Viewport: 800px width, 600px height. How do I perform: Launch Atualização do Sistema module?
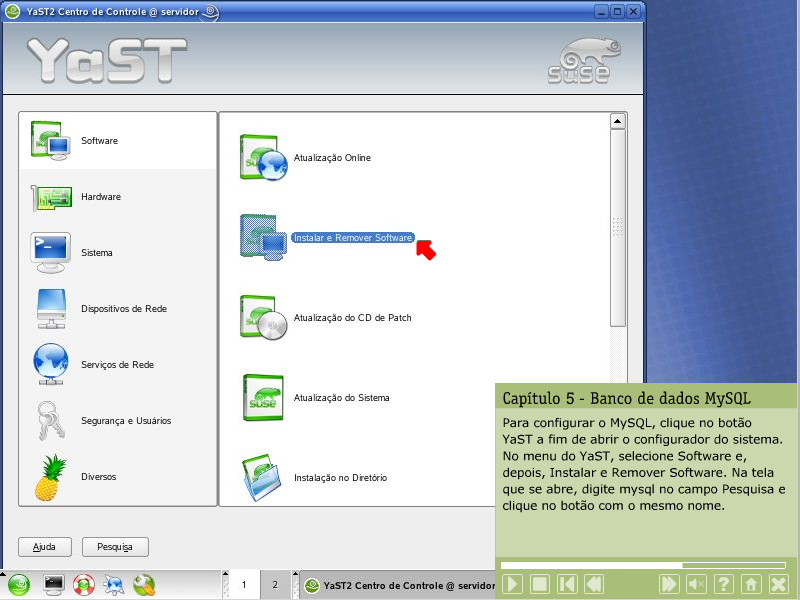coord(341,398)
